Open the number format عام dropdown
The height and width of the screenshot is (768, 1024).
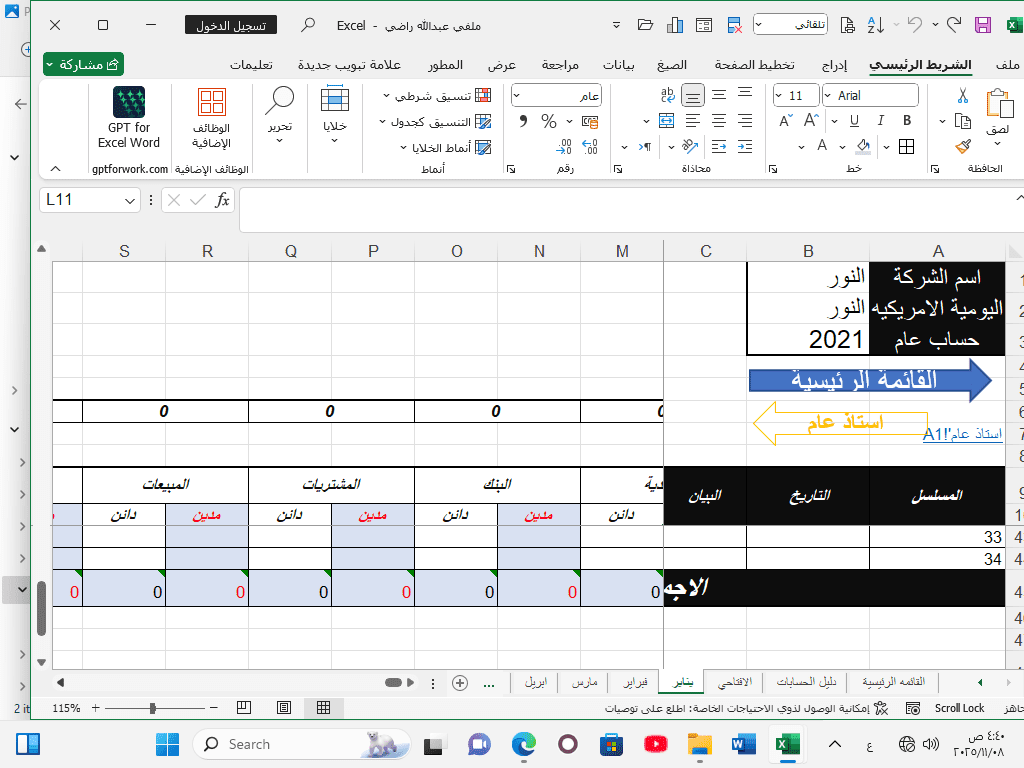(x=517, y=96)
